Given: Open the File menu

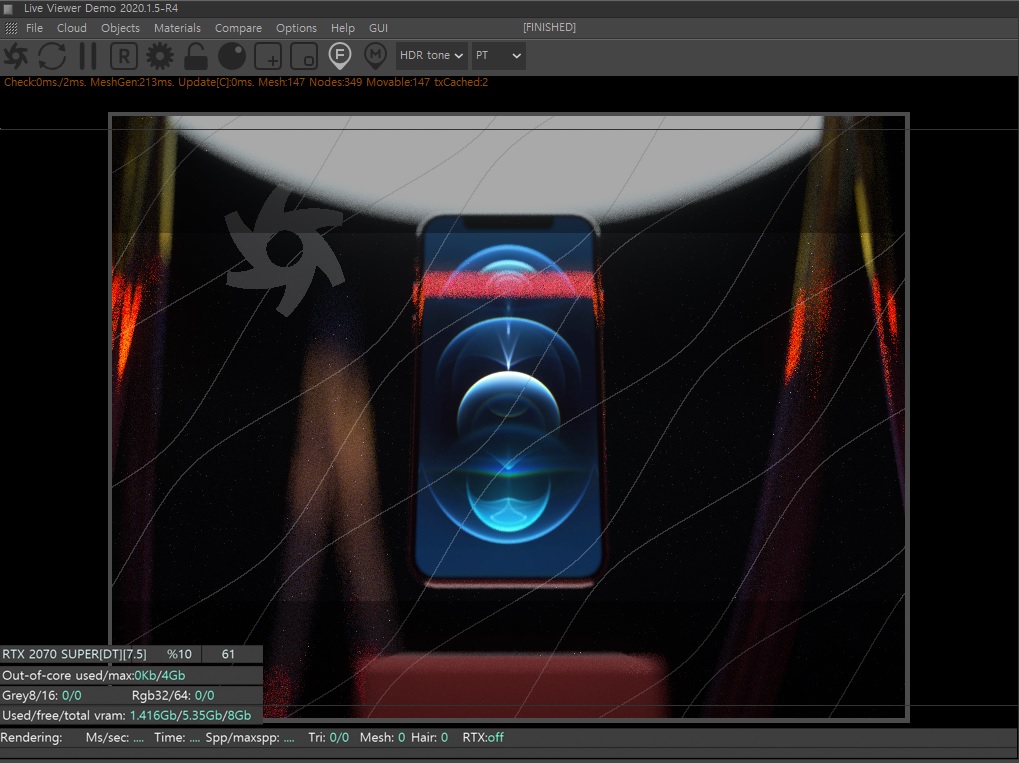Looking at the screenshot, I should (x=34, y=28).
